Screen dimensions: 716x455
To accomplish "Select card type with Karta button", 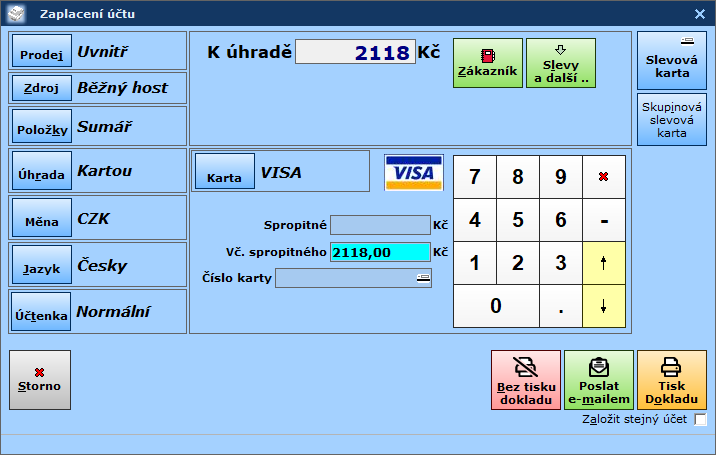I will coord(224,172).
